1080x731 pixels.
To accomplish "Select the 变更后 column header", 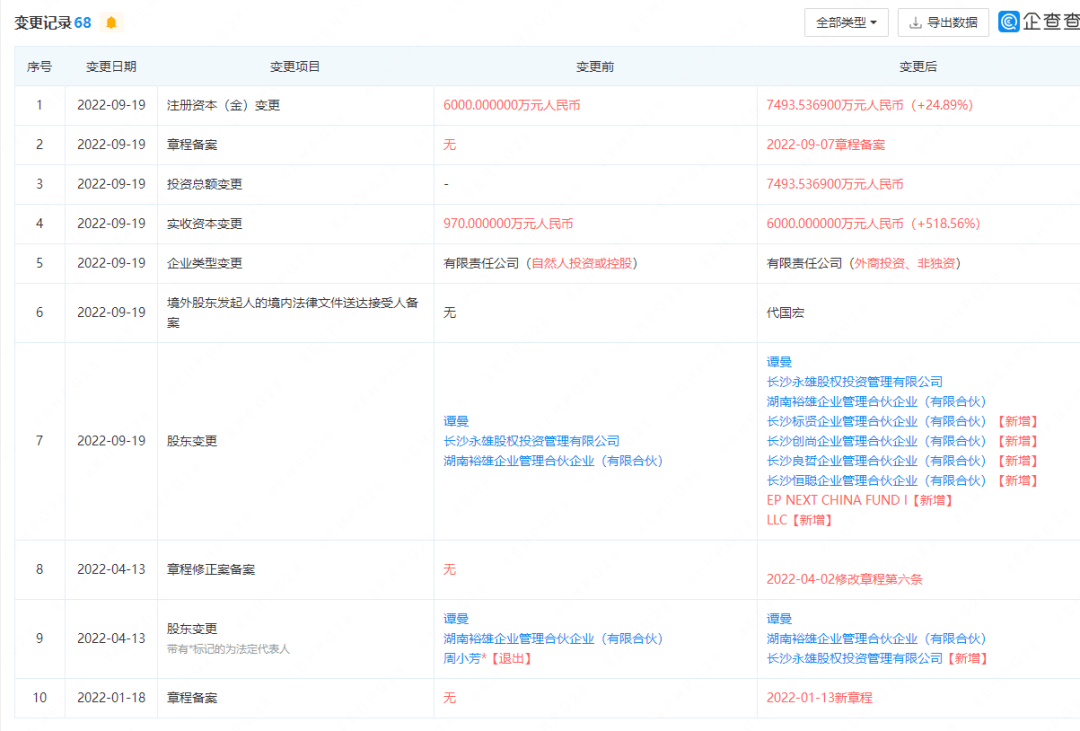I will coord(917,67).
